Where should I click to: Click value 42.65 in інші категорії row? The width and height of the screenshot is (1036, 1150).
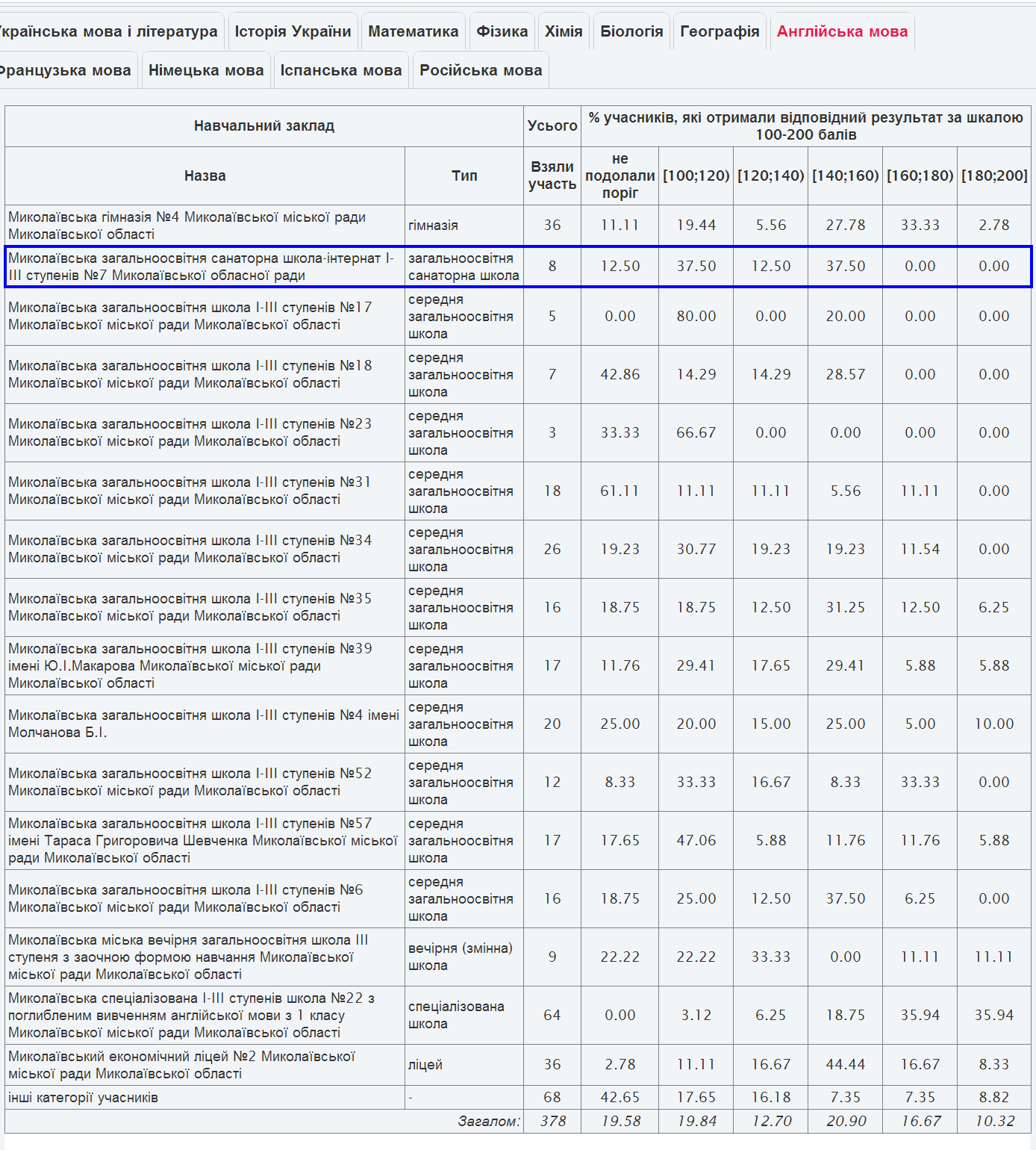coord(620,1098)
